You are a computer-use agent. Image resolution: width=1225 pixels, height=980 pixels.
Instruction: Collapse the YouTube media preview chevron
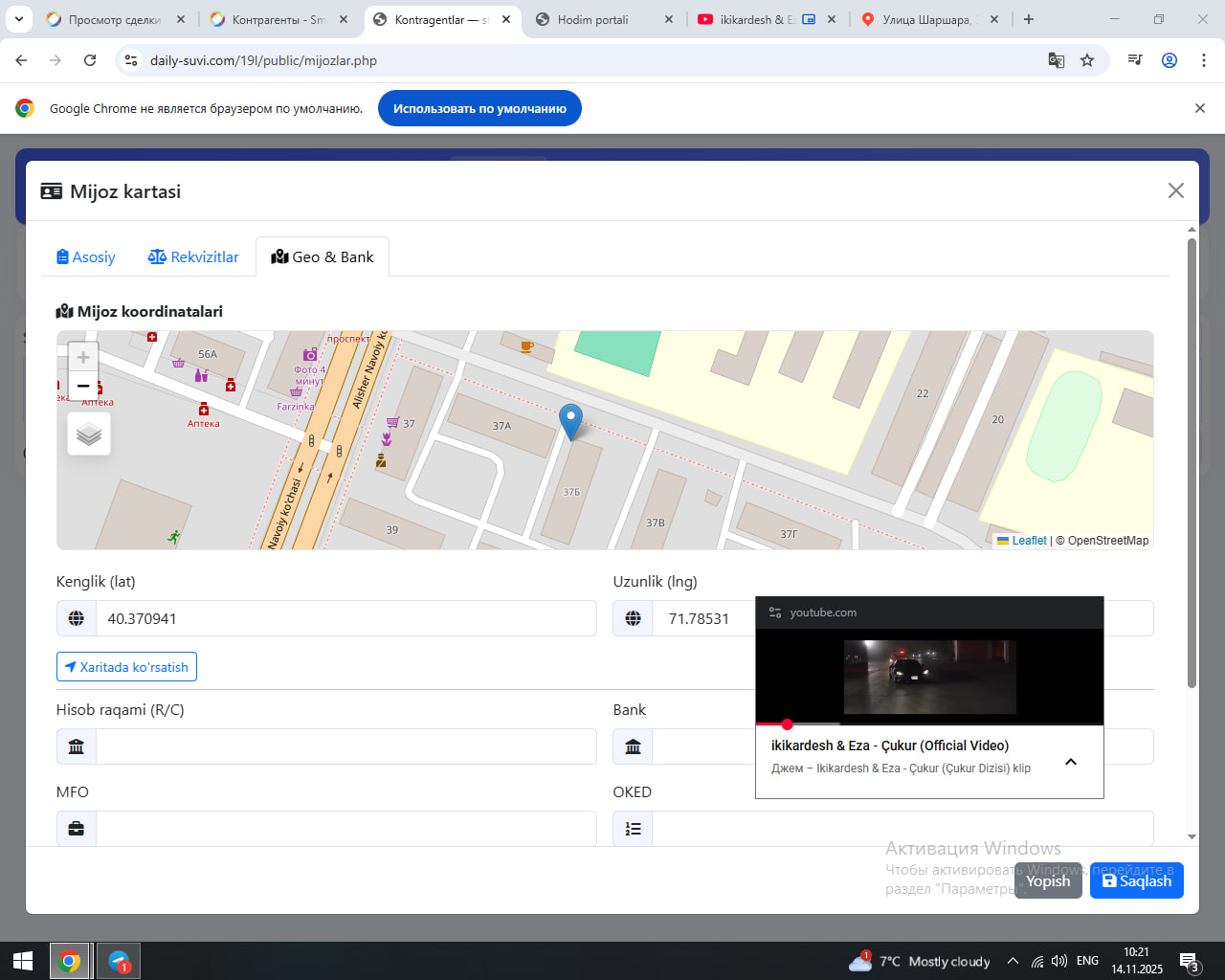tap(1071, 762)
